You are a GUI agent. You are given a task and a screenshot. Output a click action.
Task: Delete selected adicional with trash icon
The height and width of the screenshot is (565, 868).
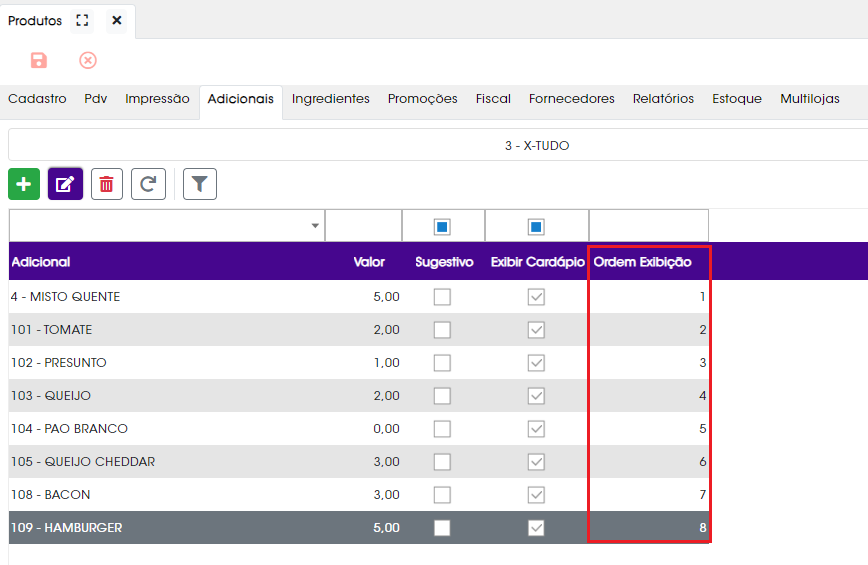pyautogui.click(x=107, y=184)
